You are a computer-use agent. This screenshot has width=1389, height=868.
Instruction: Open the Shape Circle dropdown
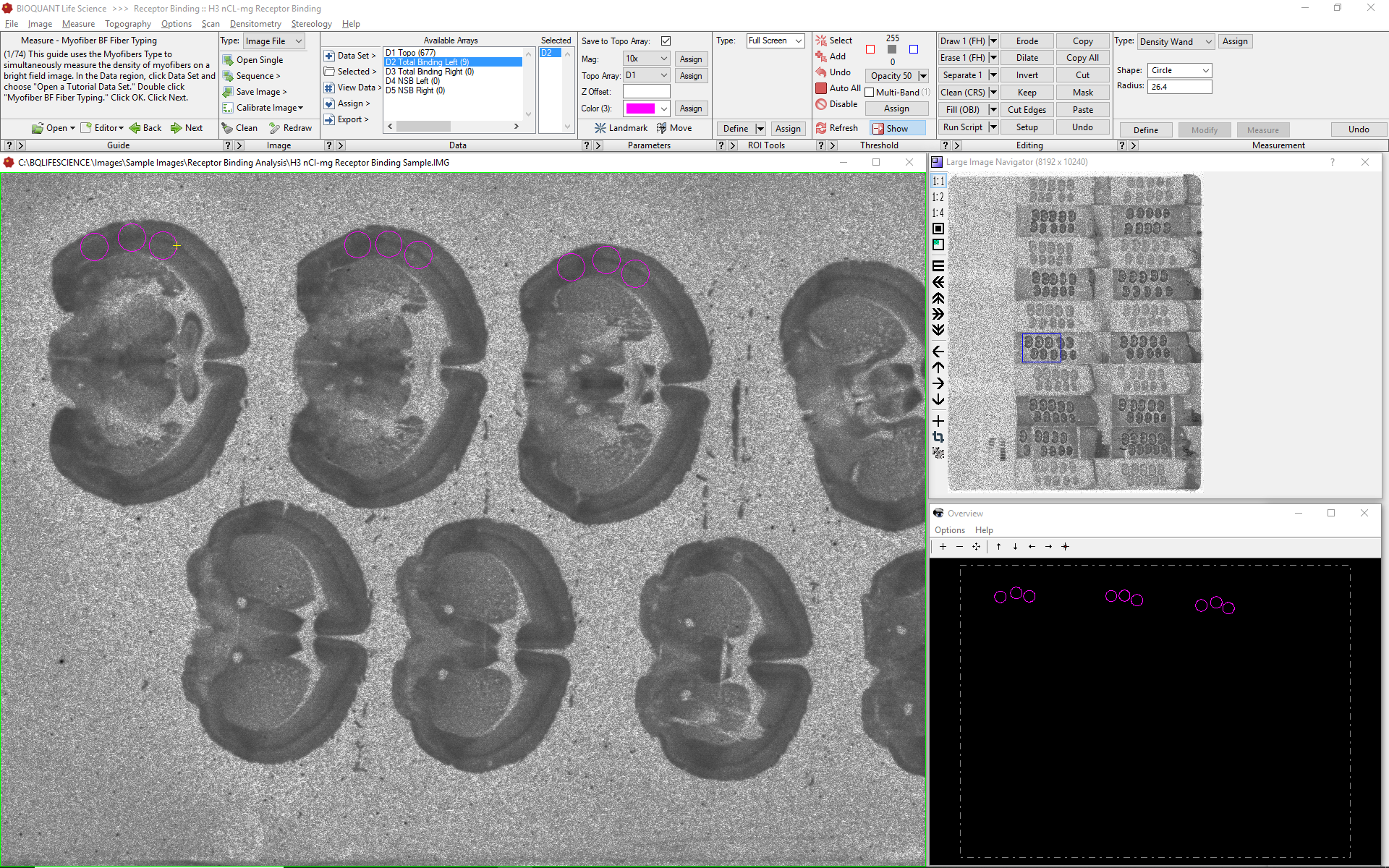click(x=1179, y=70)
